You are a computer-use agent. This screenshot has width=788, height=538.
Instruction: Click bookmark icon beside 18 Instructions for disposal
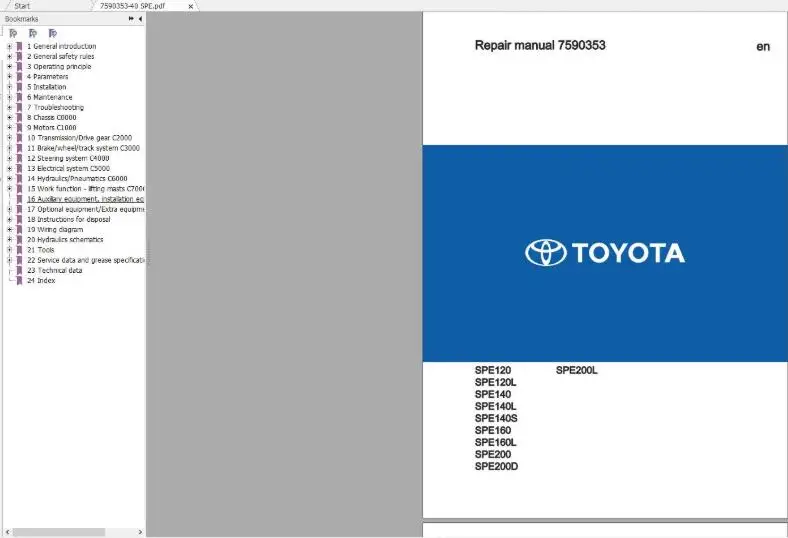(20, 220)
